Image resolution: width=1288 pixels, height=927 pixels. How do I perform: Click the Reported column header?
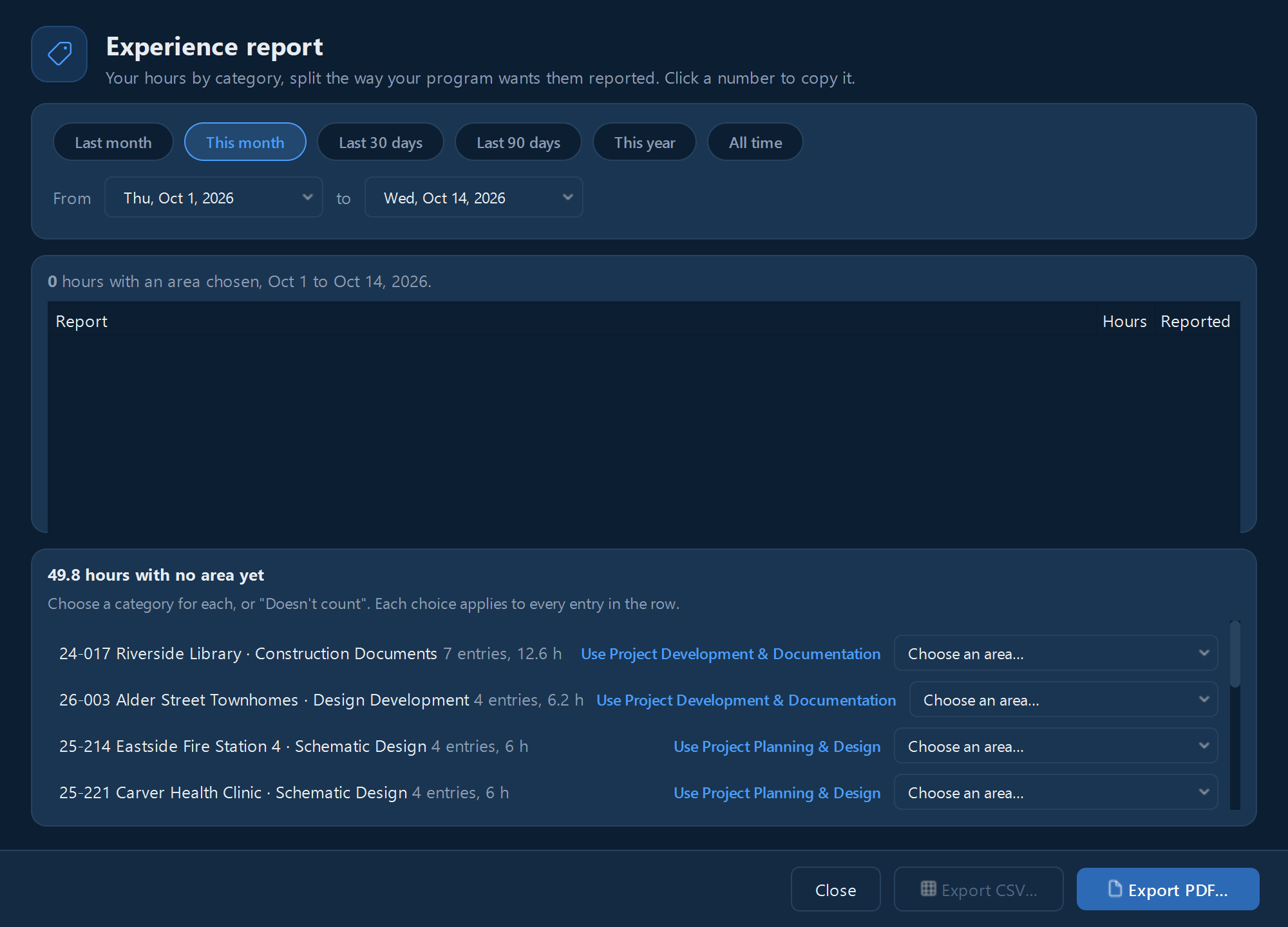[x=1195, y=321]
